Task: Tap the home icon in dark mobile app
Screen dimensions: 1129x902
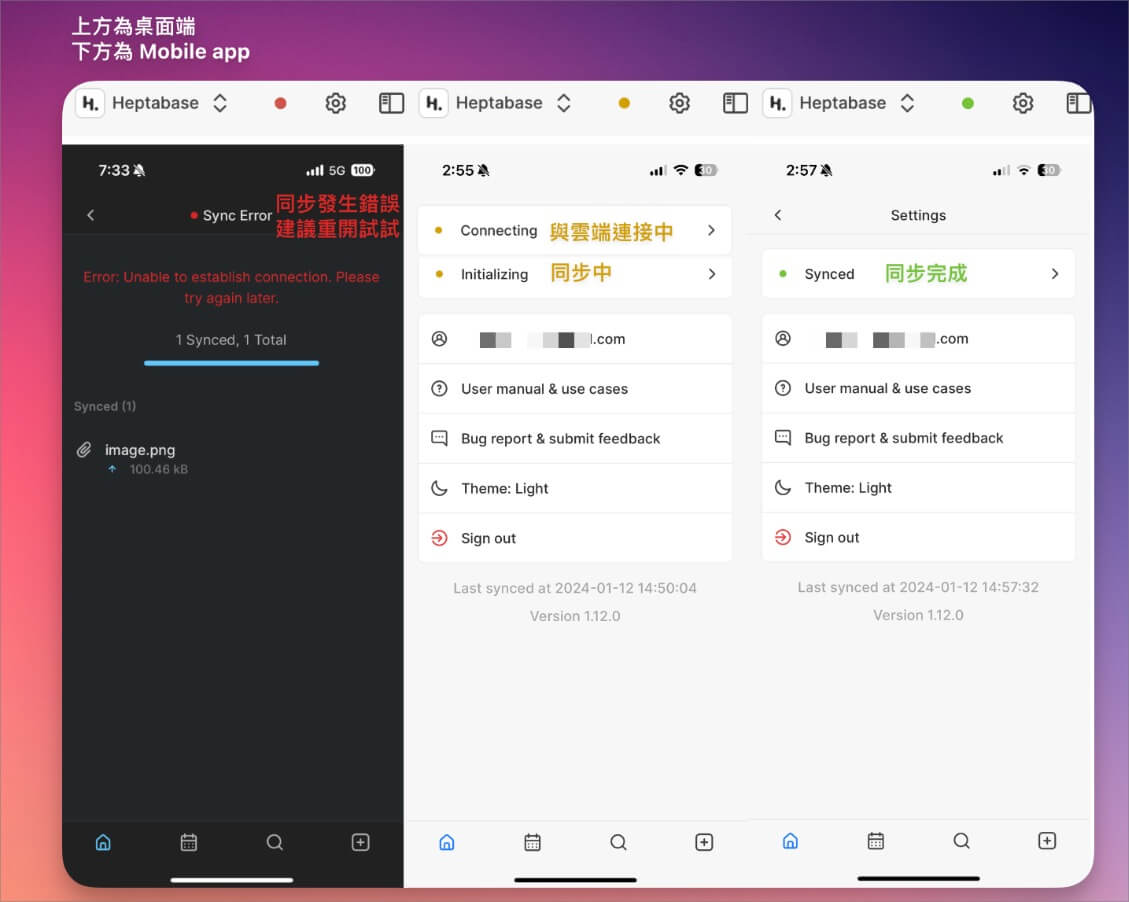Action: click(103, 843)
